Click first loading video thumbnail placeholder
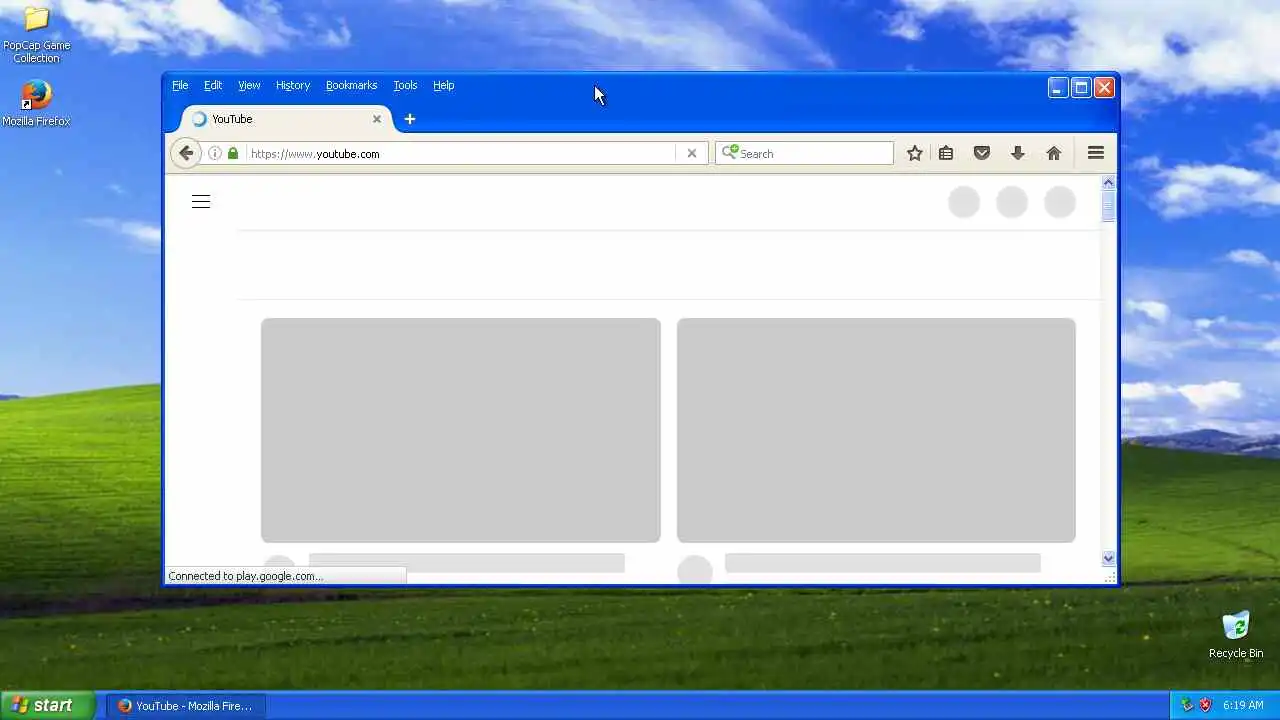The height and width of the screenshot is (720, 1280). (461, 430)
